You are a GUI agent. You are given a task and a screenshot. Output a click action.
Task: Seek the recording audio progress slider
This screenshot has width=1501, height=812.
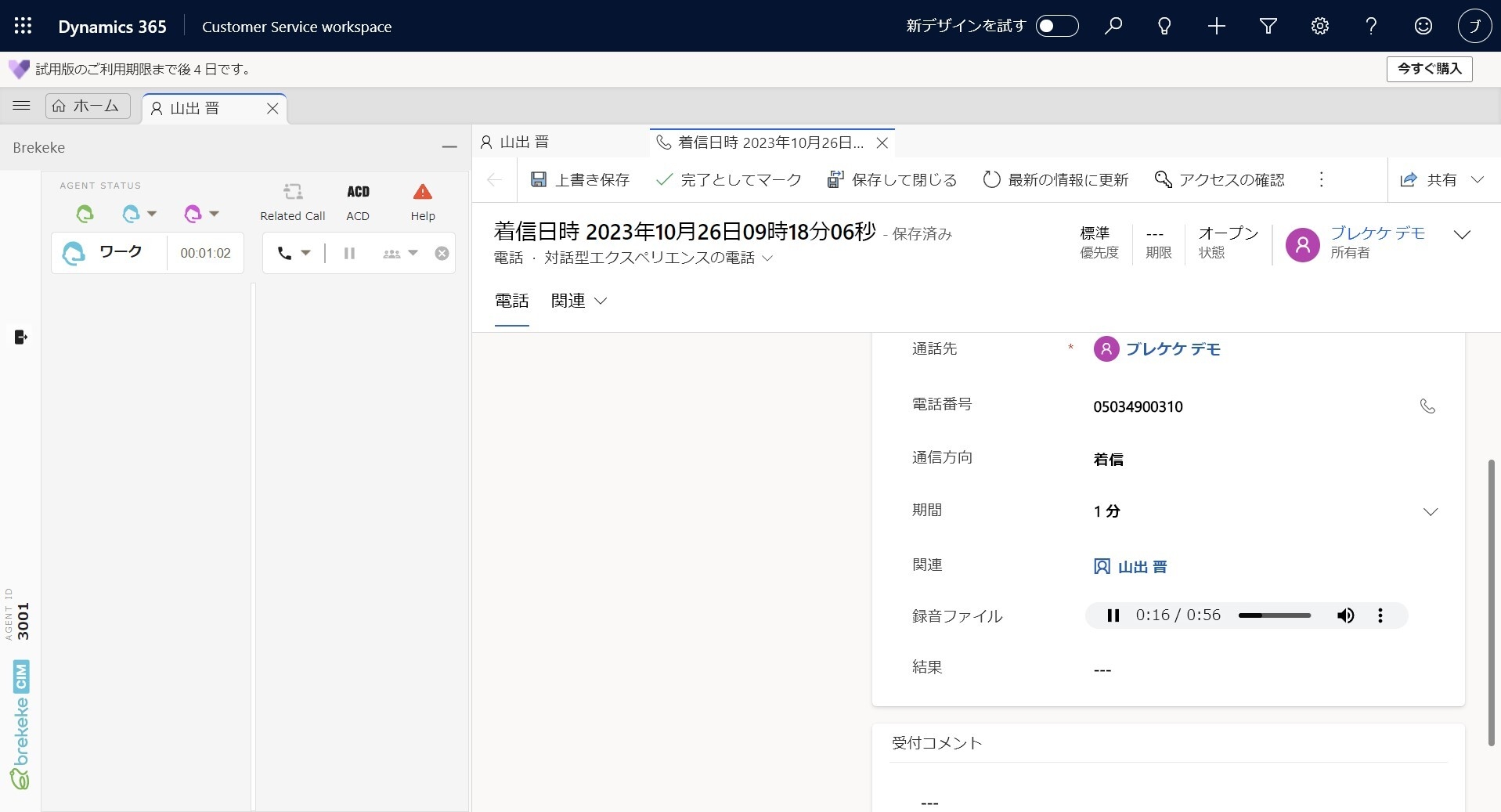tap(1274, 615)
